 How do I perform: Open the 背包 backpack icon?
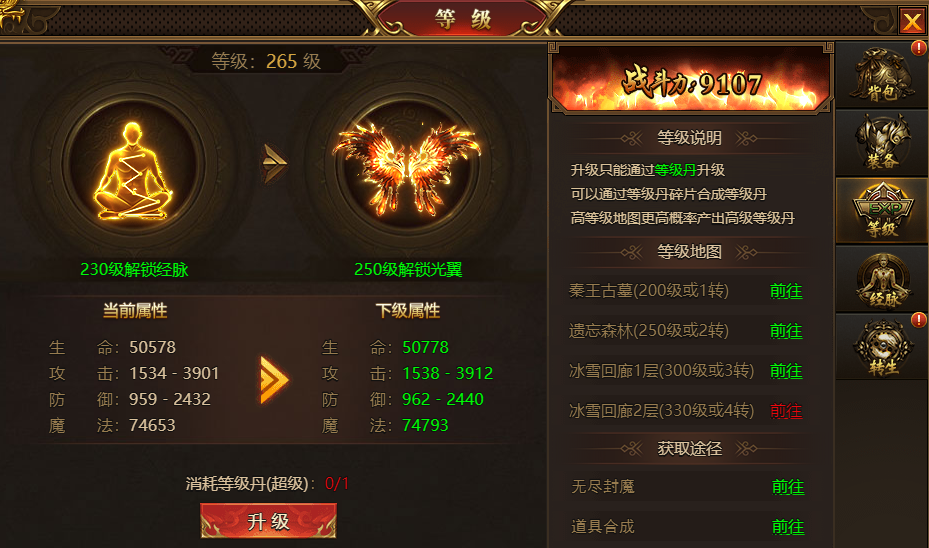pos(882,75)
